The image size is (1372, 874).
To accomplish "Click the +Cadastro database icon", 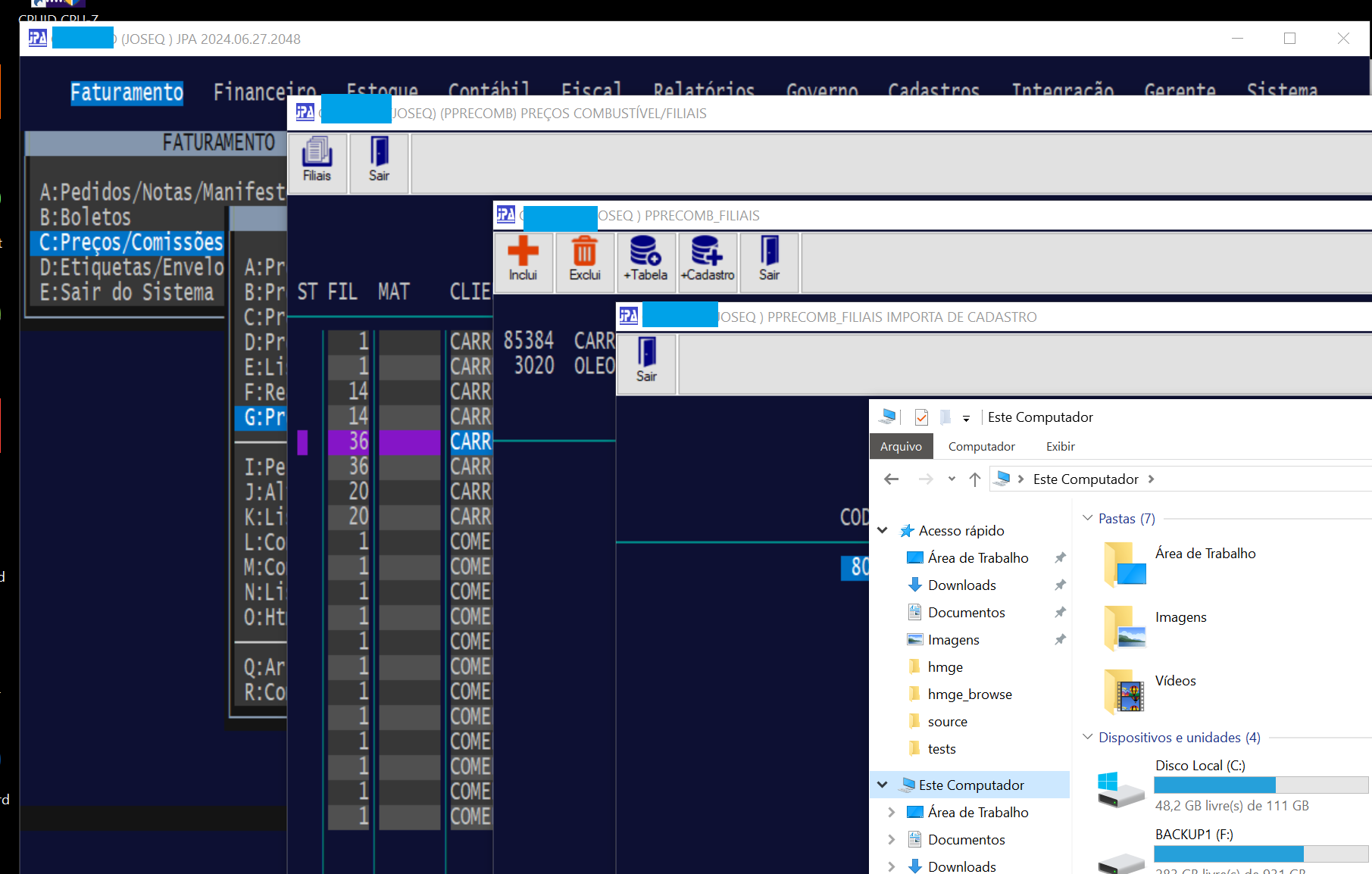I will coord(708,260).
